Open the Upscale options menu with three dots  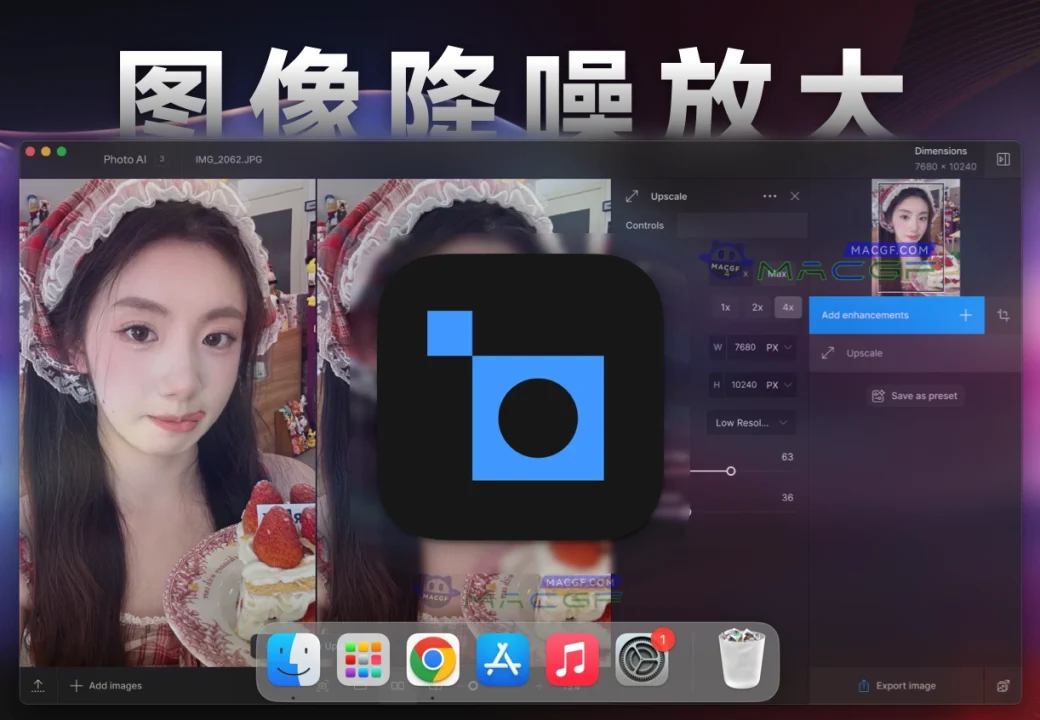point(771,196)
